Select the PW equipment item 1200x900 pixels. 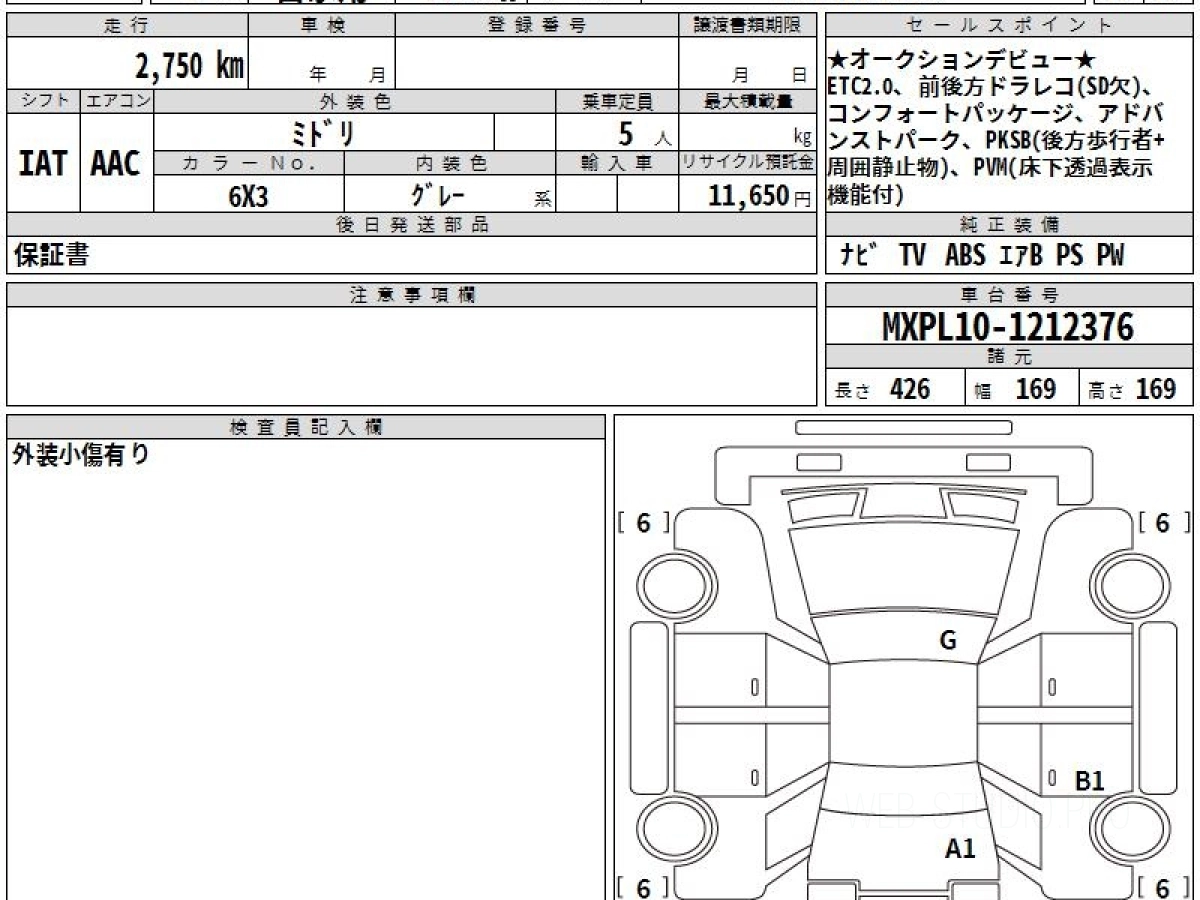[x=1110, y=256]
